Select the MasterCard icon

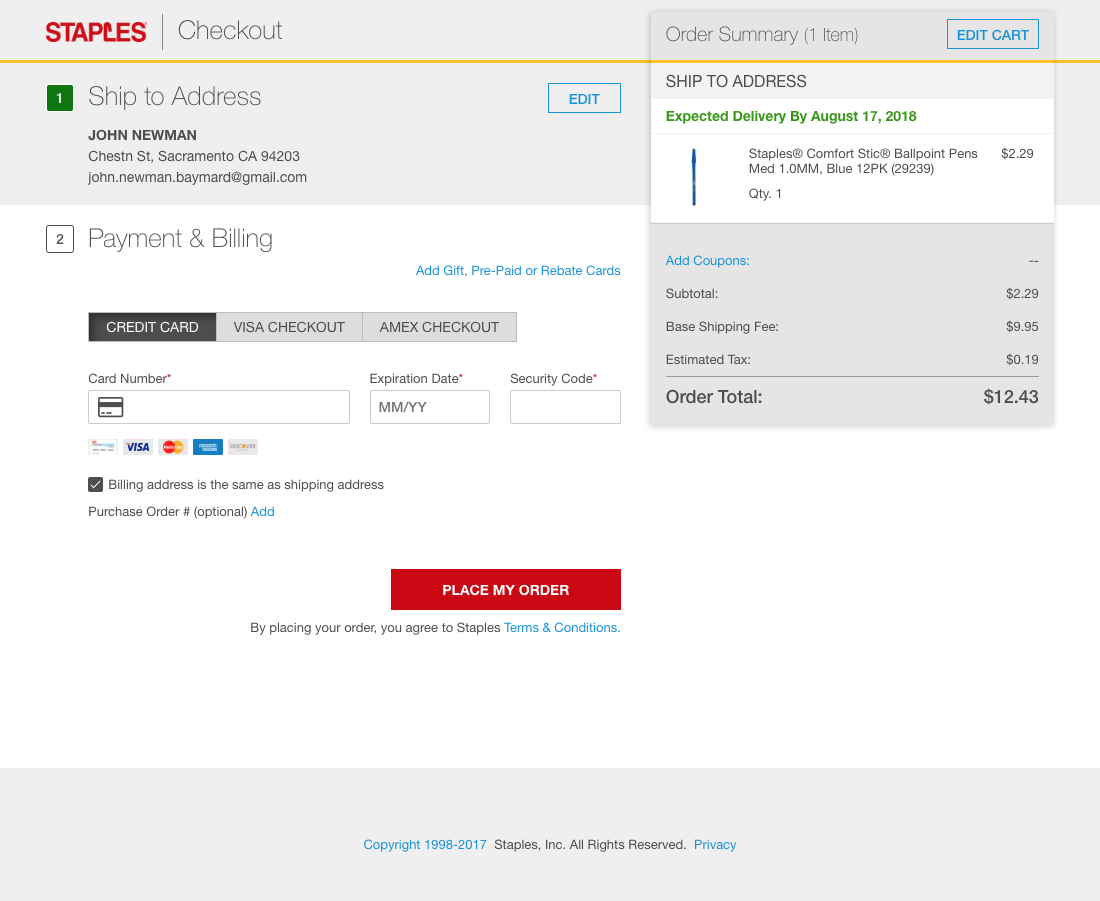click(172, 447)
